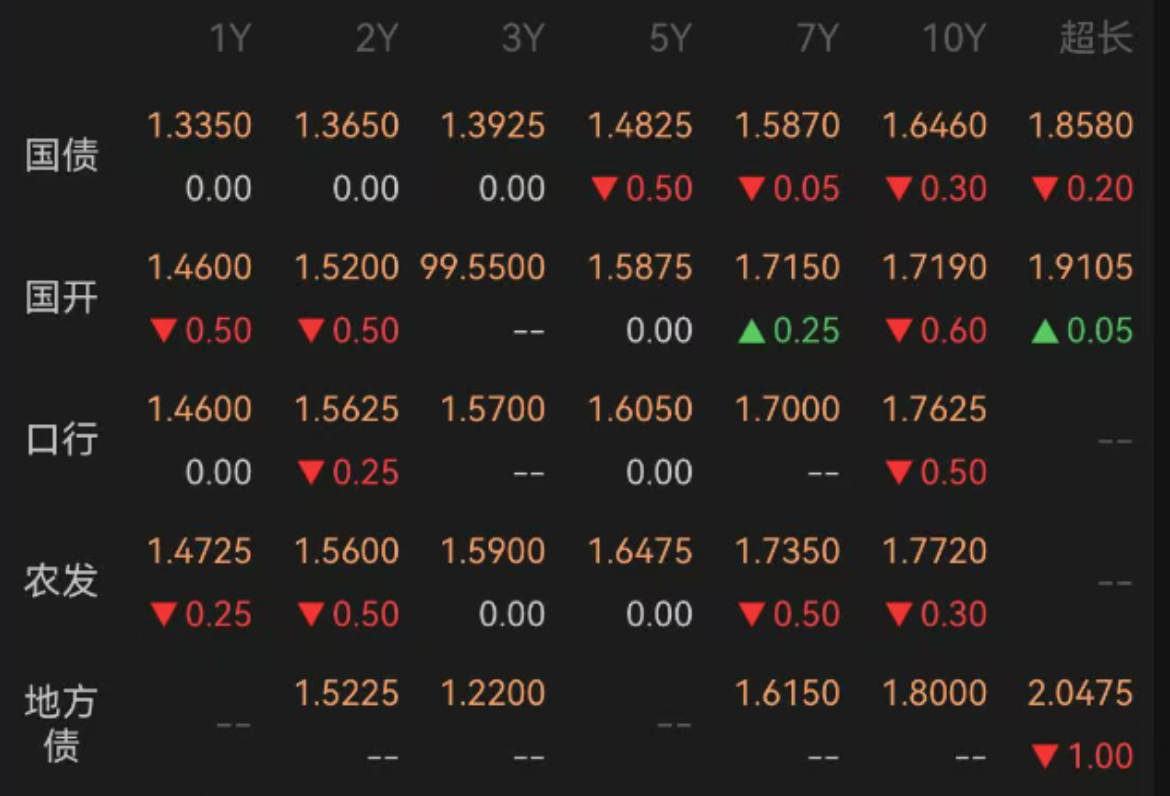Screen dimensions: 1170x796
Task: Select the 10Y tenor column header
Action: (x=954, y=37)
